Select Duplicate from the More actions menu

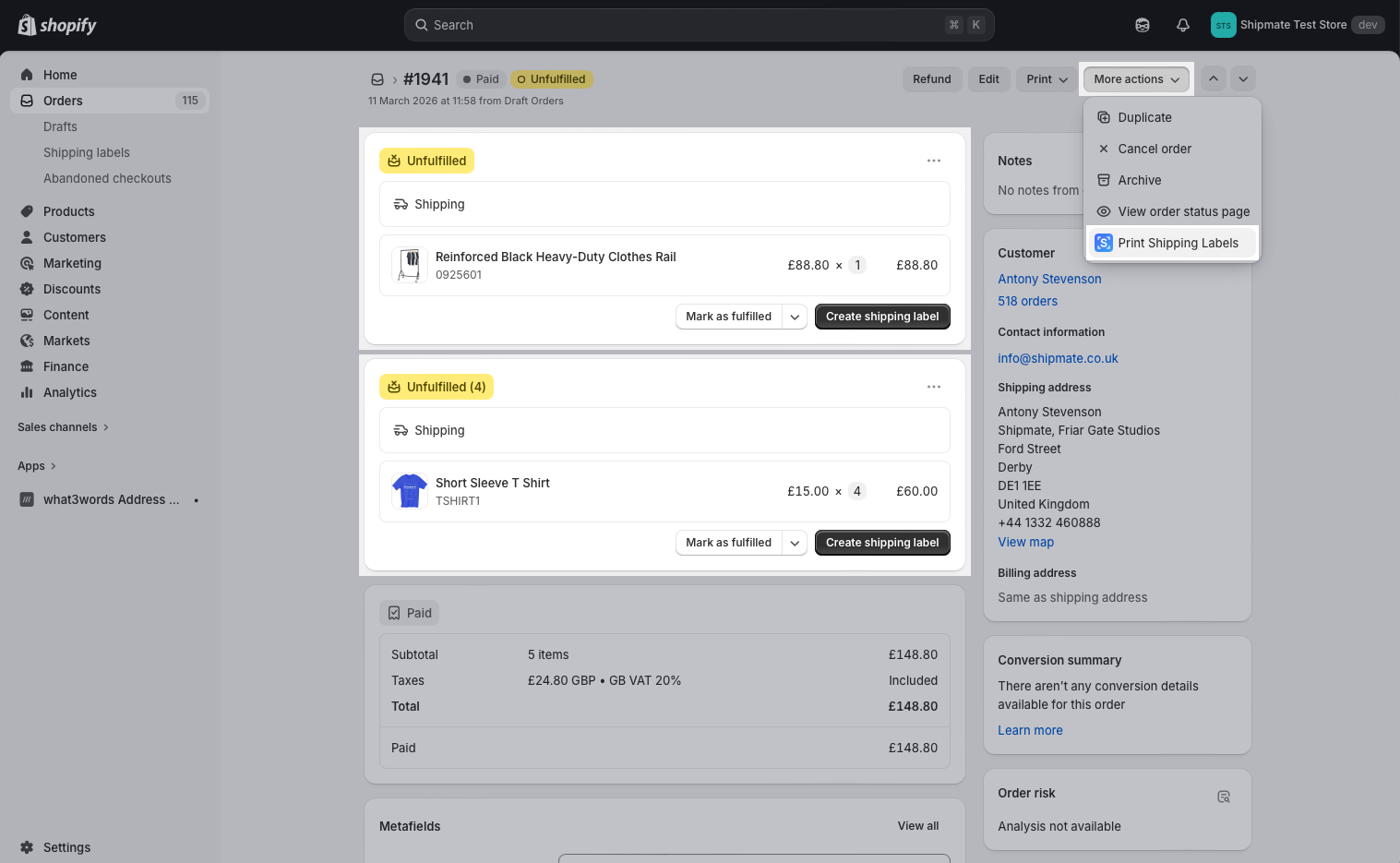(x=1144, y=117)
